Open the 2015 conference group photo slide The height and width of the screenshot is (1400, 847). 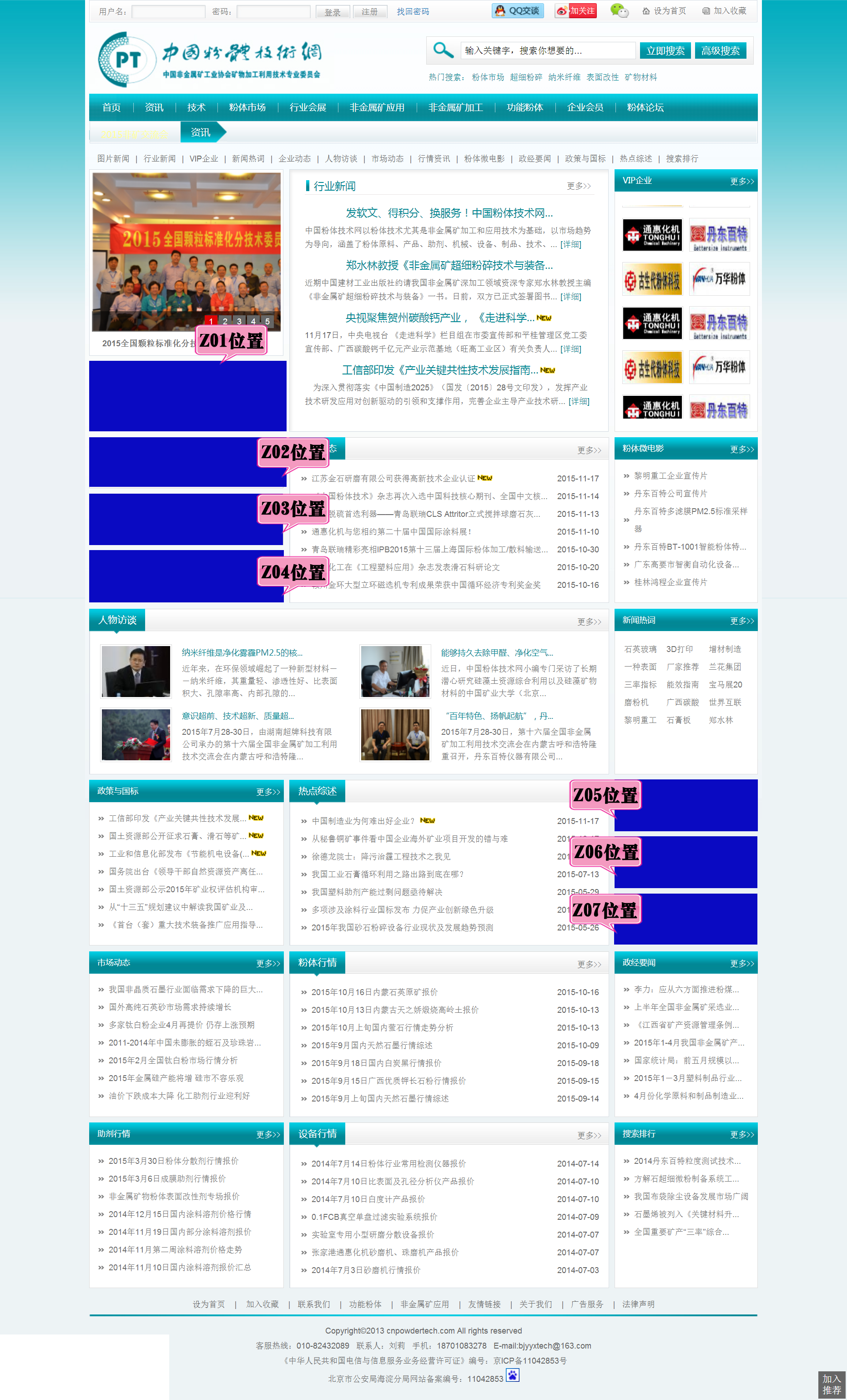[187, 252]
